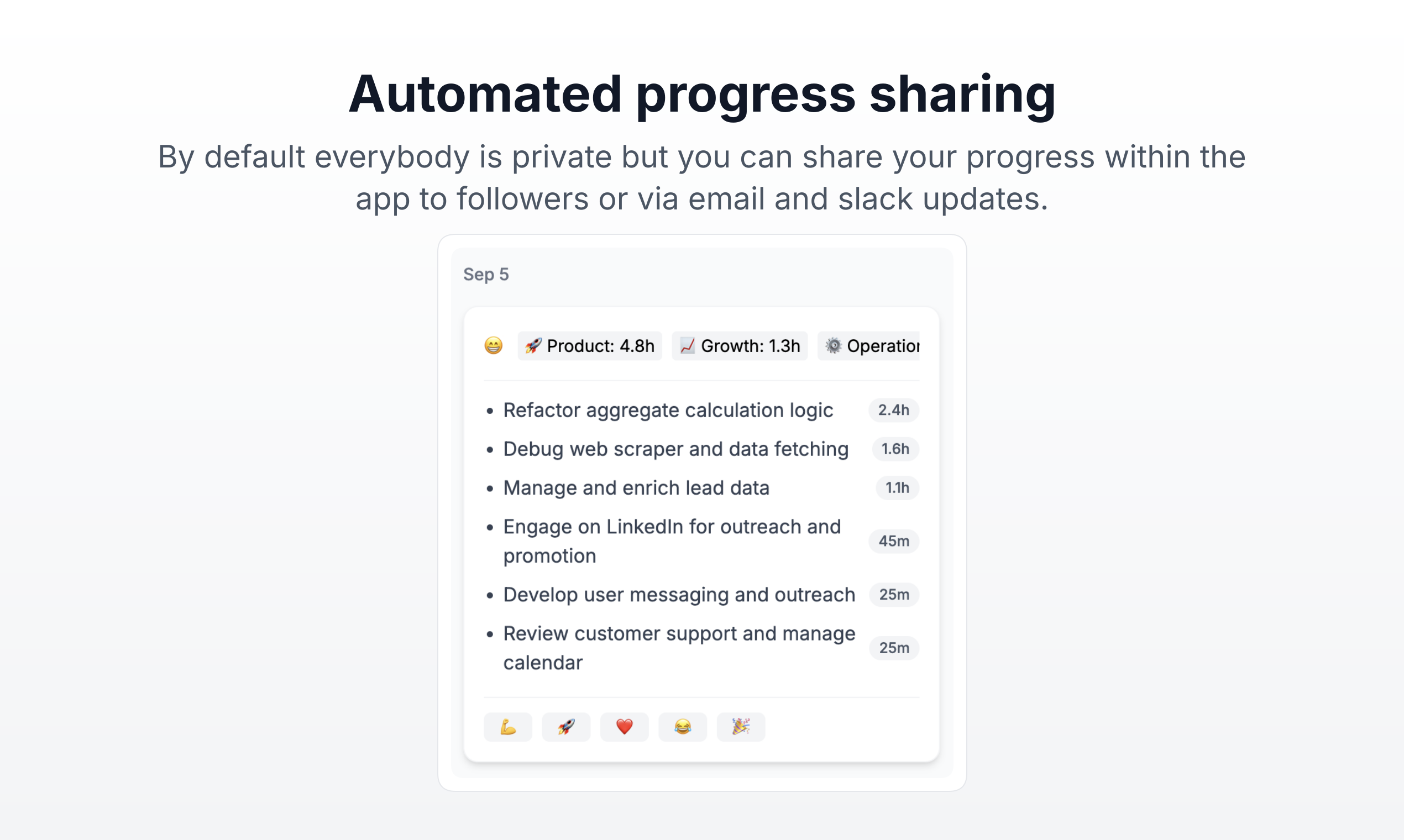
Task: Click the 2.4h duration badge
Action: coord(893,411)
